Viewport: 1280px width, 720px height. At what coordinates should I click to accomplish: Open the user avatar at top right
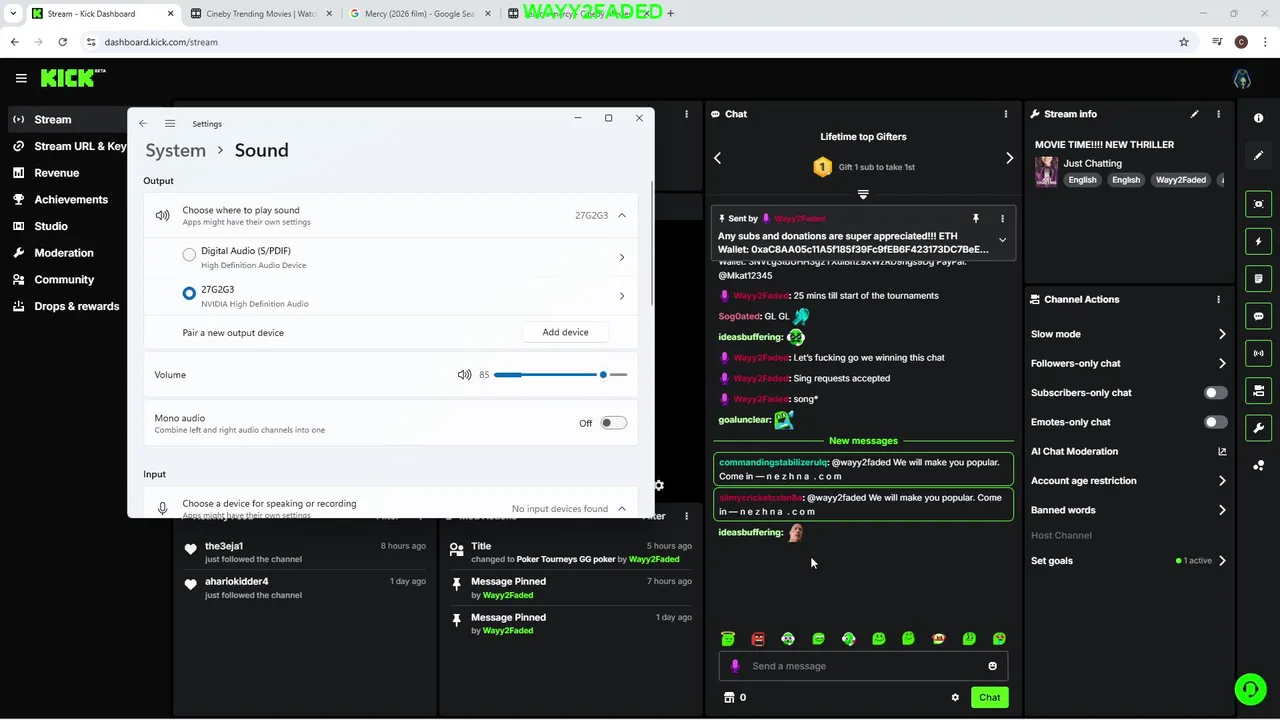(x=1242, y=79)
